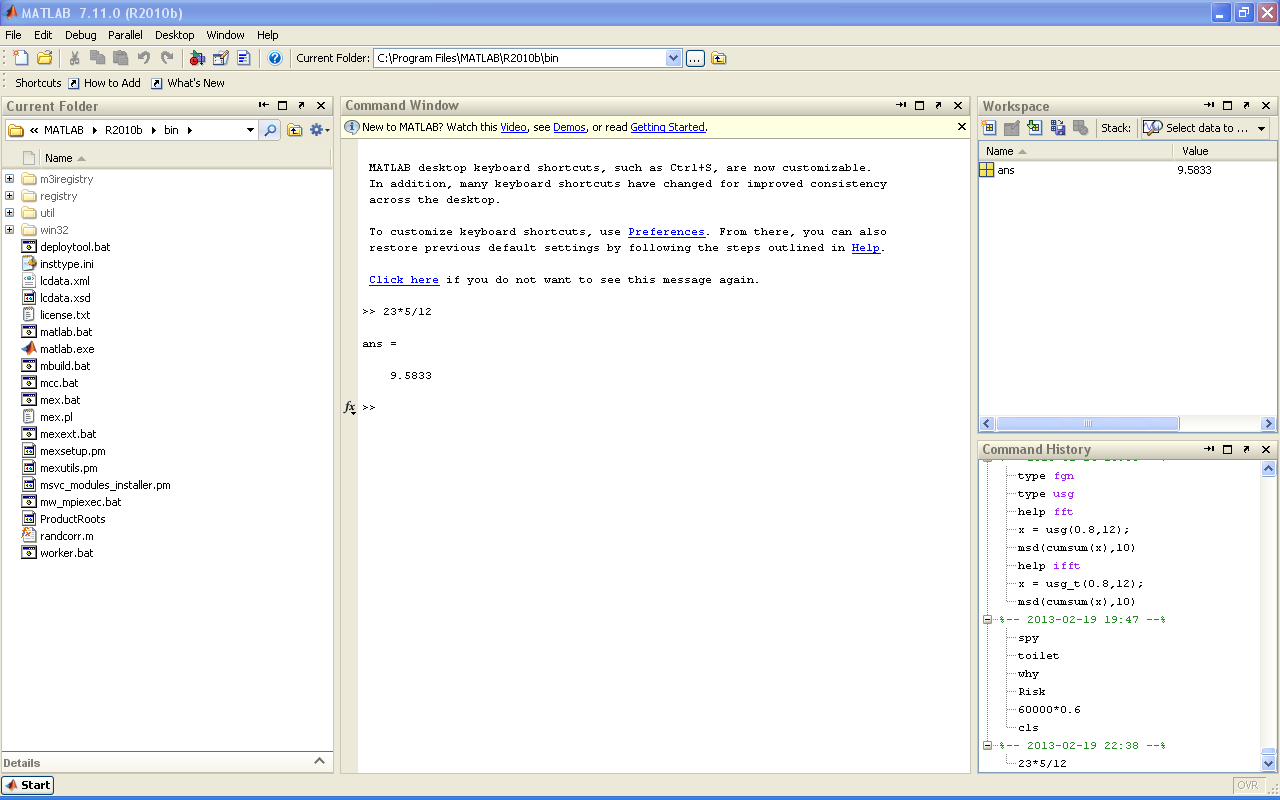The height and width of the screenshot is (800, 1280).
Task: Open Current Folder breadcrumb path dropdown arrow
Action: point(250,130)
